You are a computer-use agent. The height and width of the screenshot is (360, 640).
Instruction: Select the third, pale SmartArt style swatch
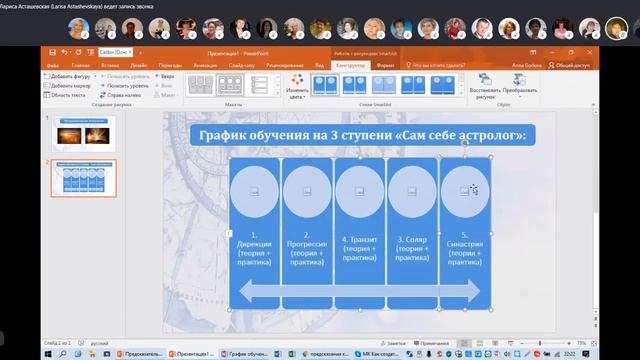coord(384,85)
